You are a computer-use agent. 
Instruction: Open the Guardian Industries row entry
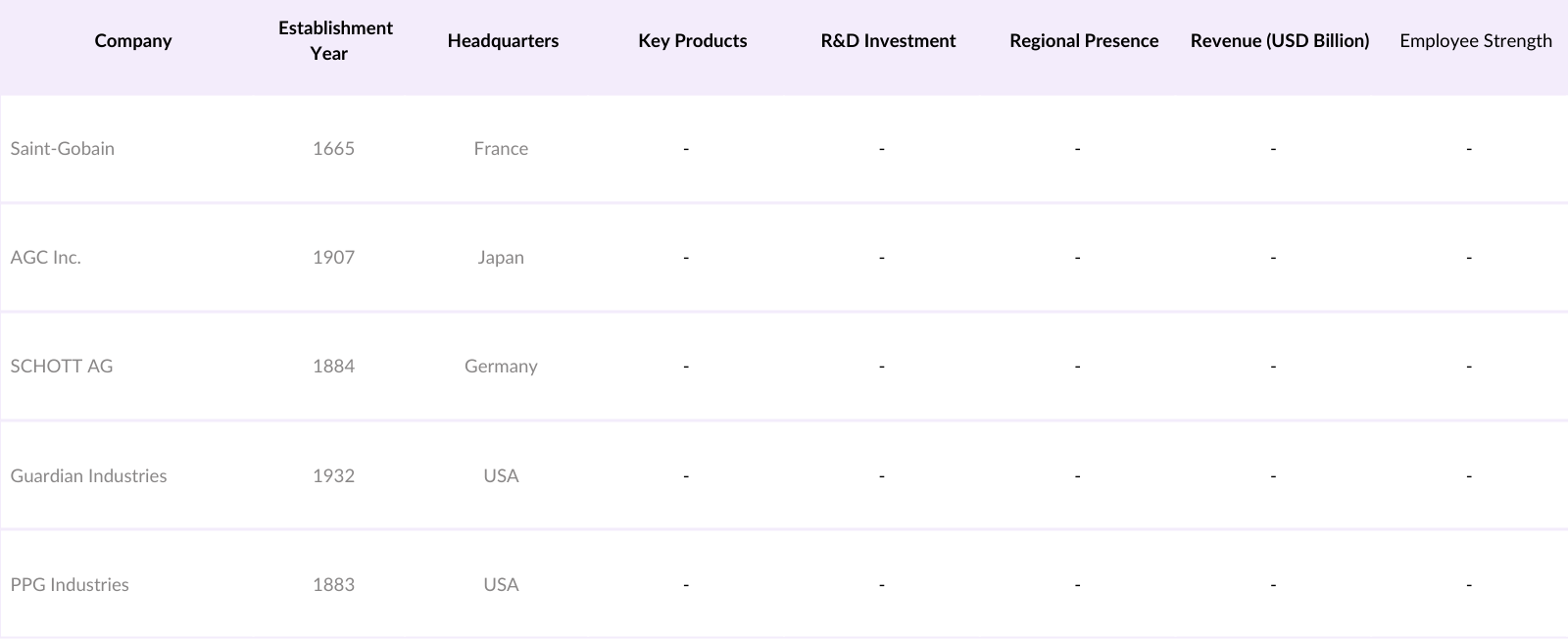(x=89, y=476)
